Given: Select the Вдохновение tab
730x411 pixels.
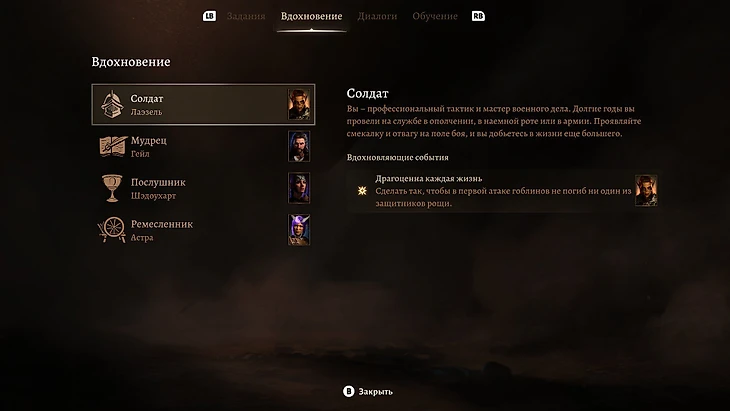Looking at the screenshot, I should [x=311, y=16].
